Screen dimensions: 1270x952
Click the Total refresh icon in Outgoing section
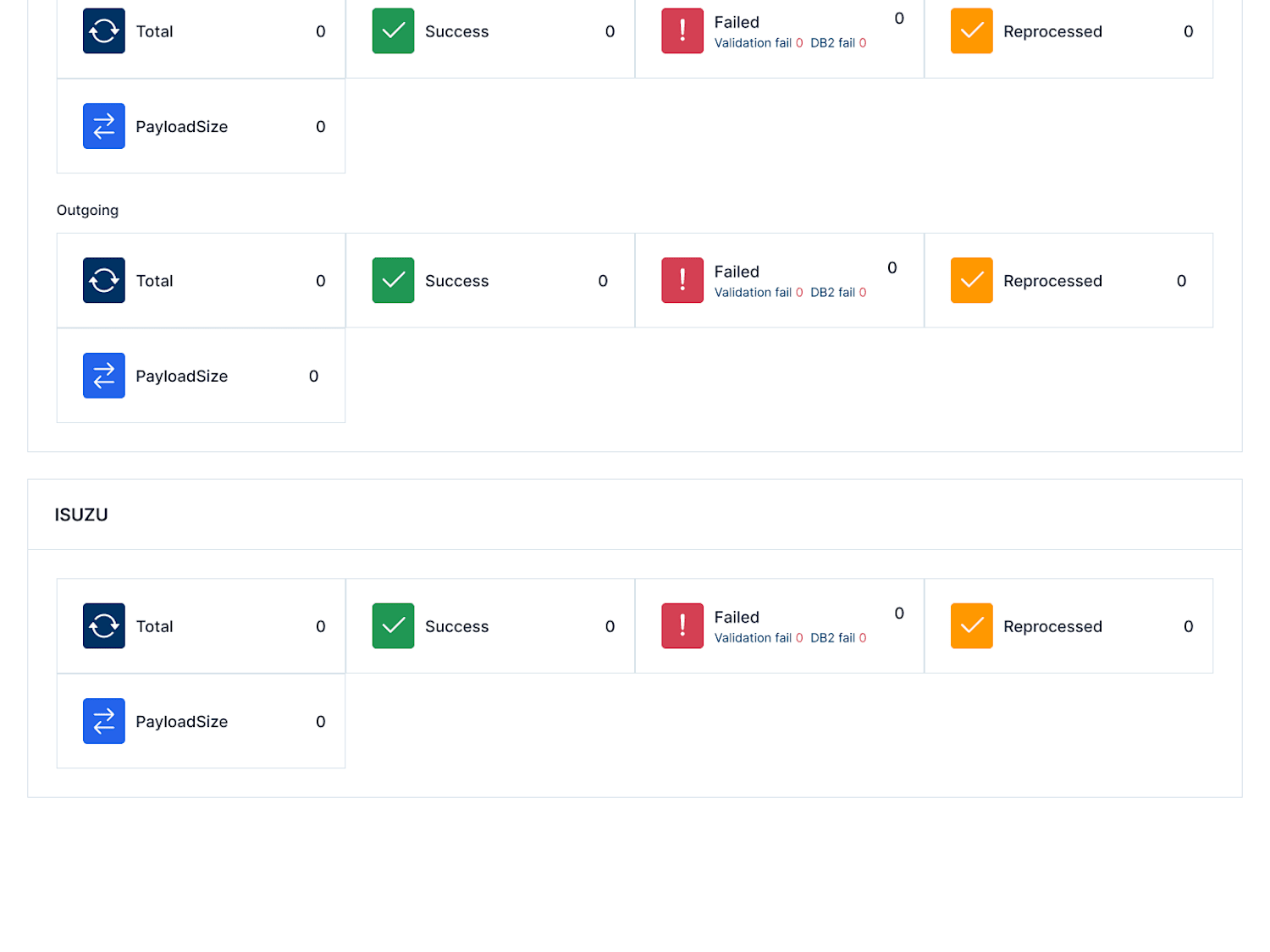[104, 280]
